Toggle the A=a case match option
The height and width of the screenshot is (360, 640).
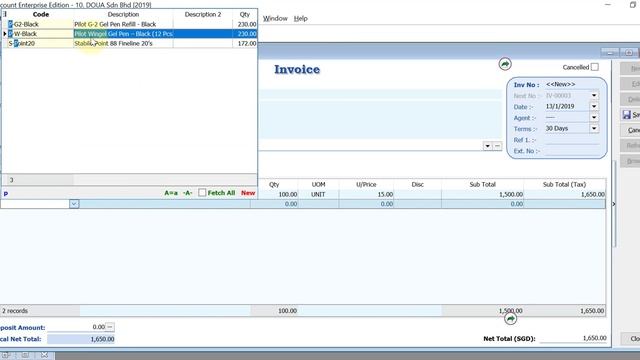pyautogui.click(x=171, y=193)
